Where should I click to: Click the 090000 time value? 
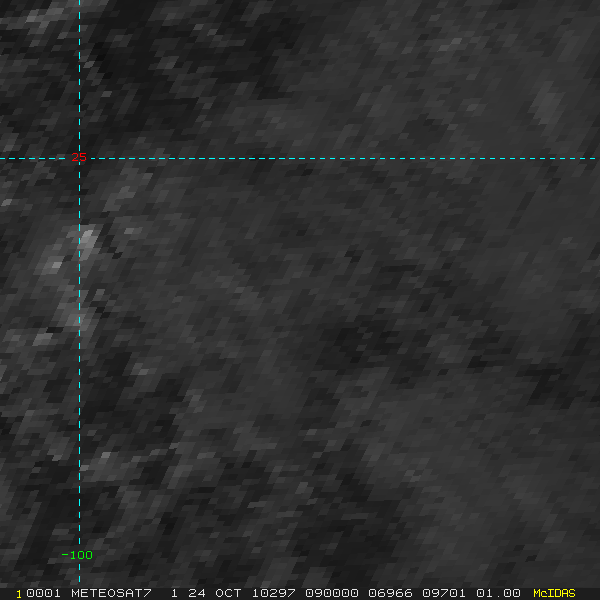pos(332,593)
